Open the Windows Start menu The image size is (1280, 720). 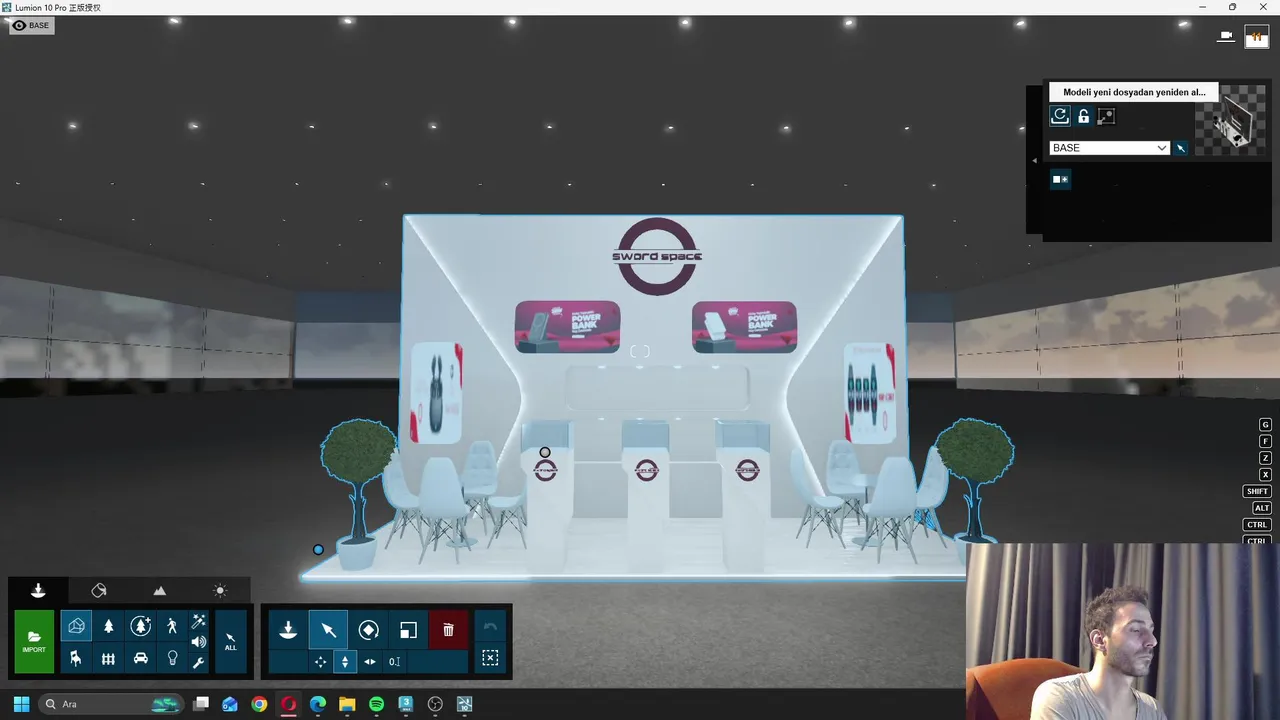pyautogui.click(x=21, y=704)
